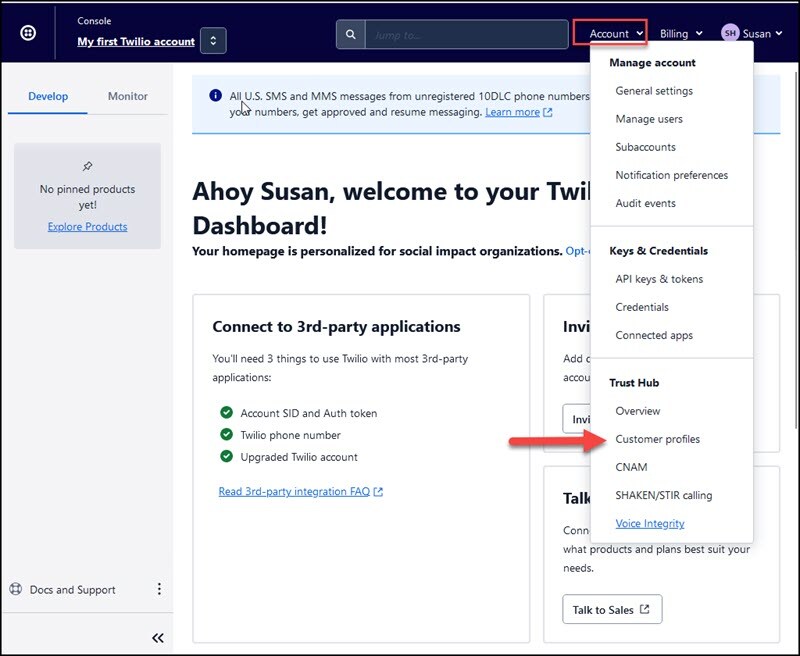Click the green check beside Upgraded Twilio account

[x=227, y=456]
